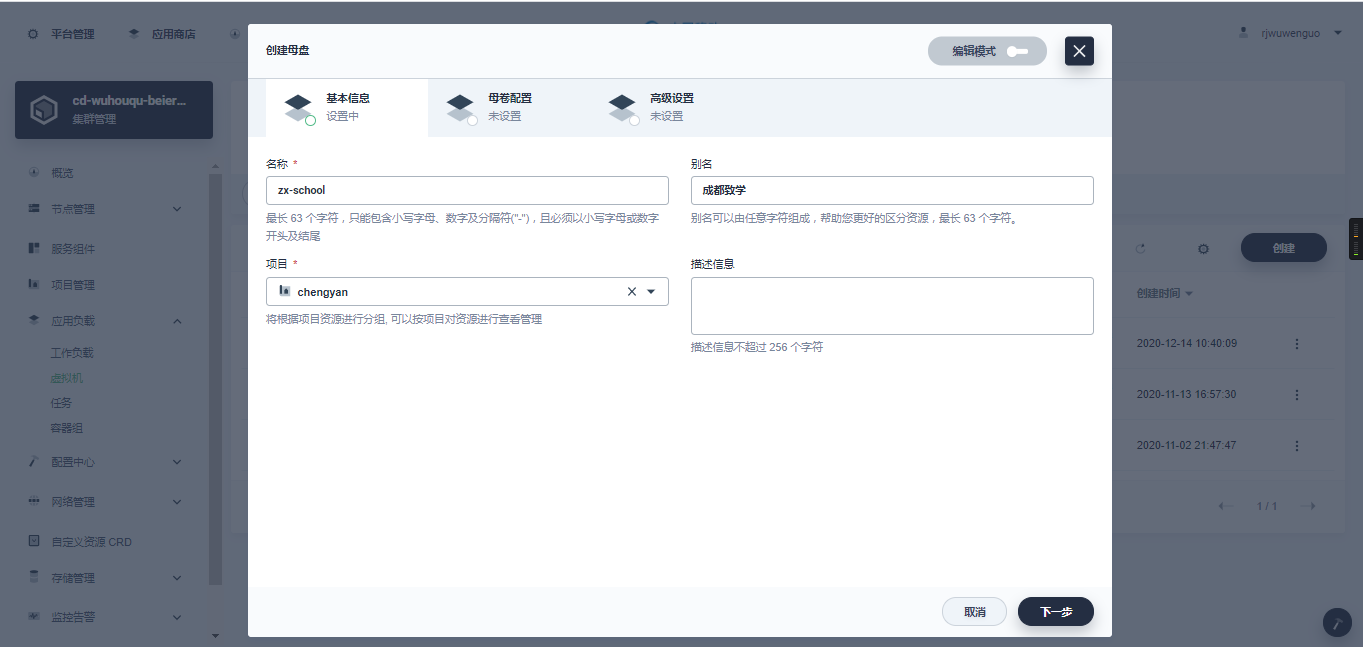1363x647 pixels.
Task: Select the 基本信息 step tab
Action: [346, 107]
